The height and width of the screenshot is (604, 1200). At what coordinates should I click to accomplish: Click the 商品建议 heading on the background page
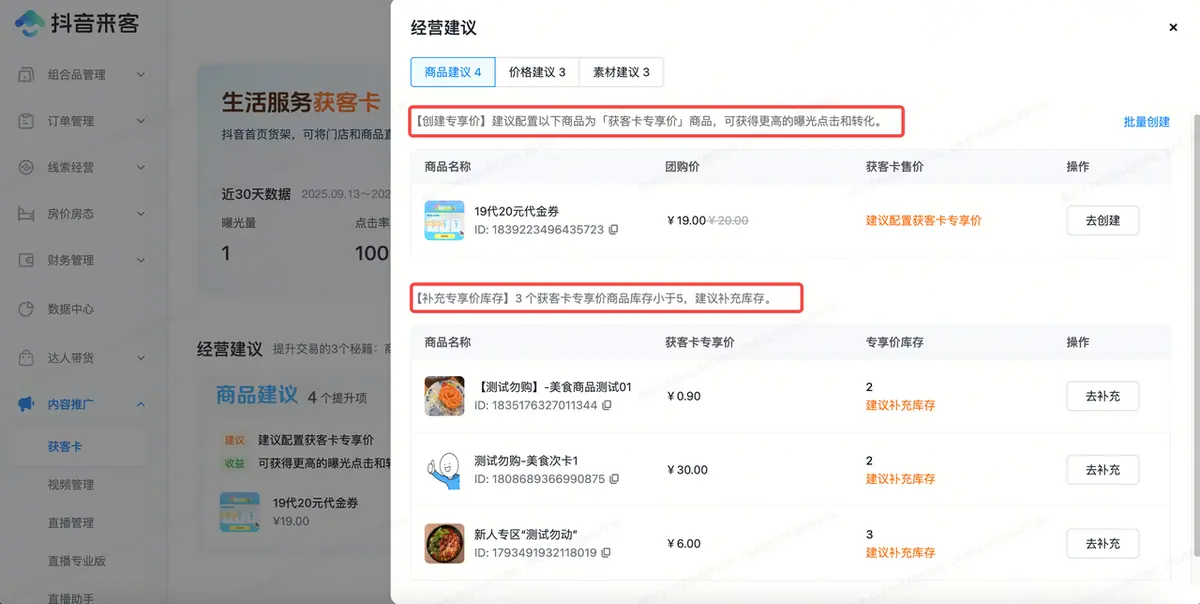click(x=257, y=396)
